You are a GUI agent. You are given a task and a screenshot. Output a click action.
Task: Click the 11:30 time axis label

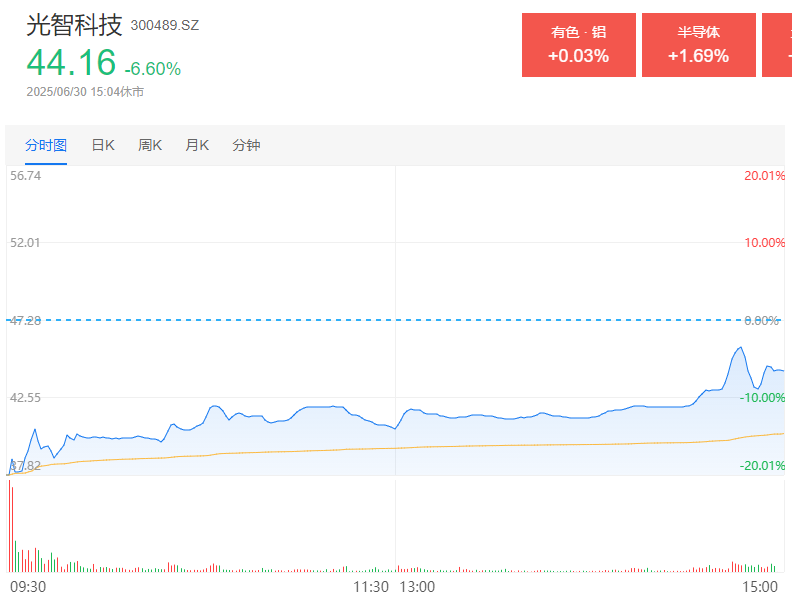click(371, 587)
